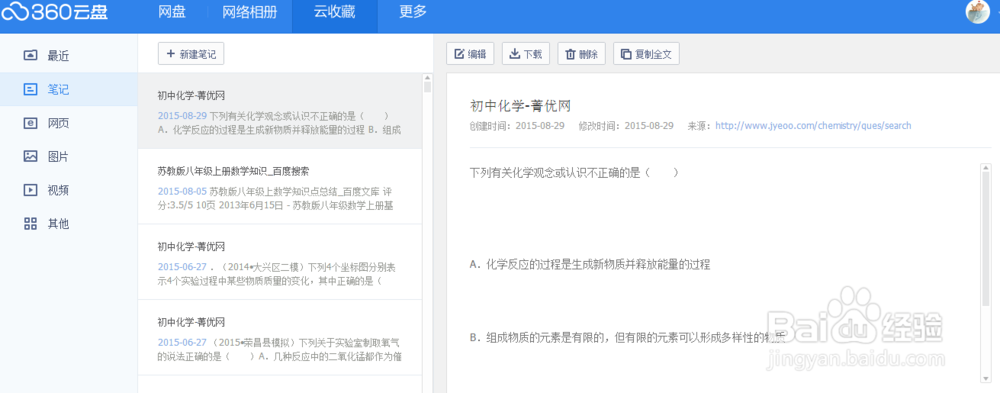Open 视频 sidebar category
The image size is (1000, 393).
(68, 190)
